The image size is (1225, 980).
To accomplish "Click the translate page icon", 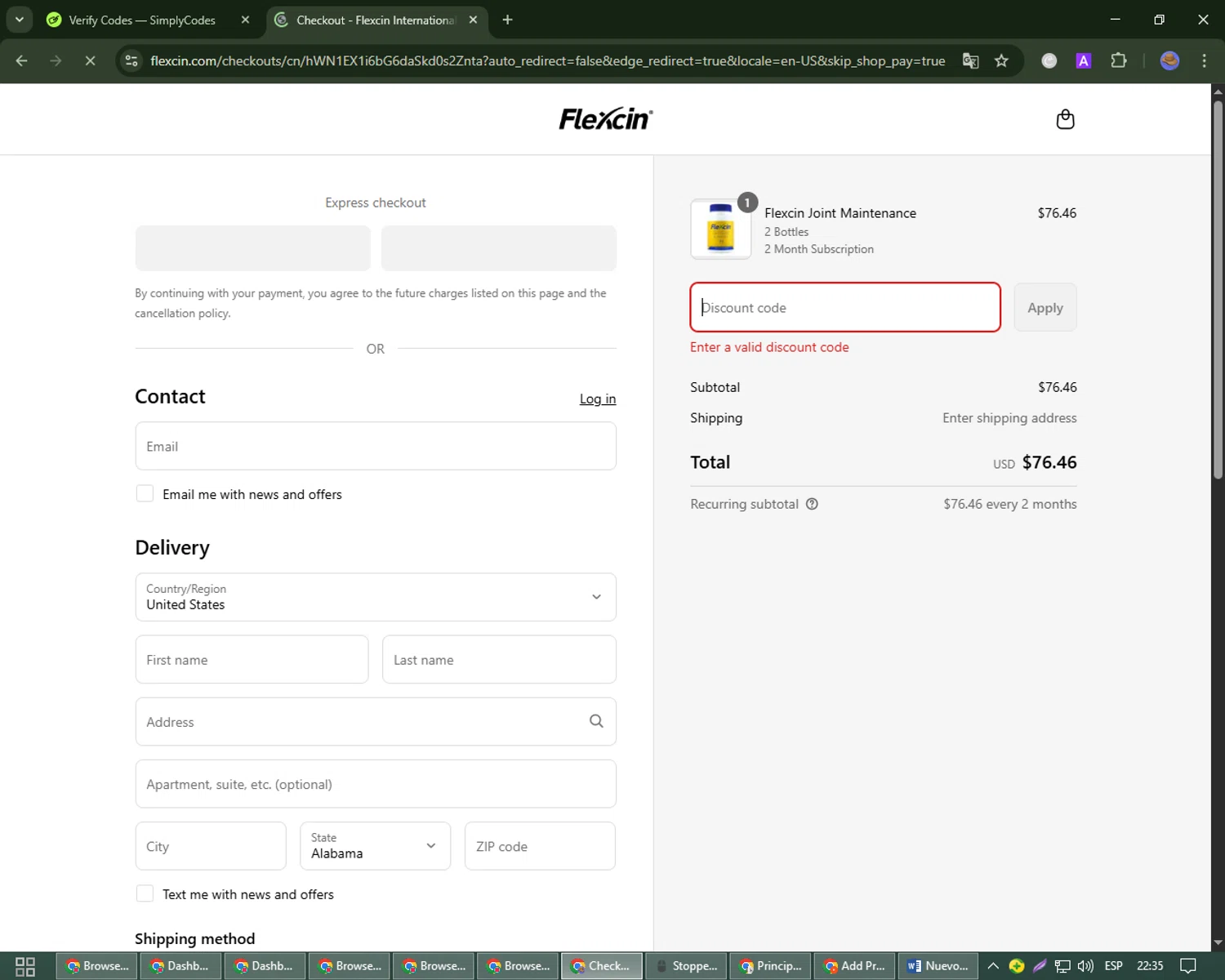I will tap(970, 60).
